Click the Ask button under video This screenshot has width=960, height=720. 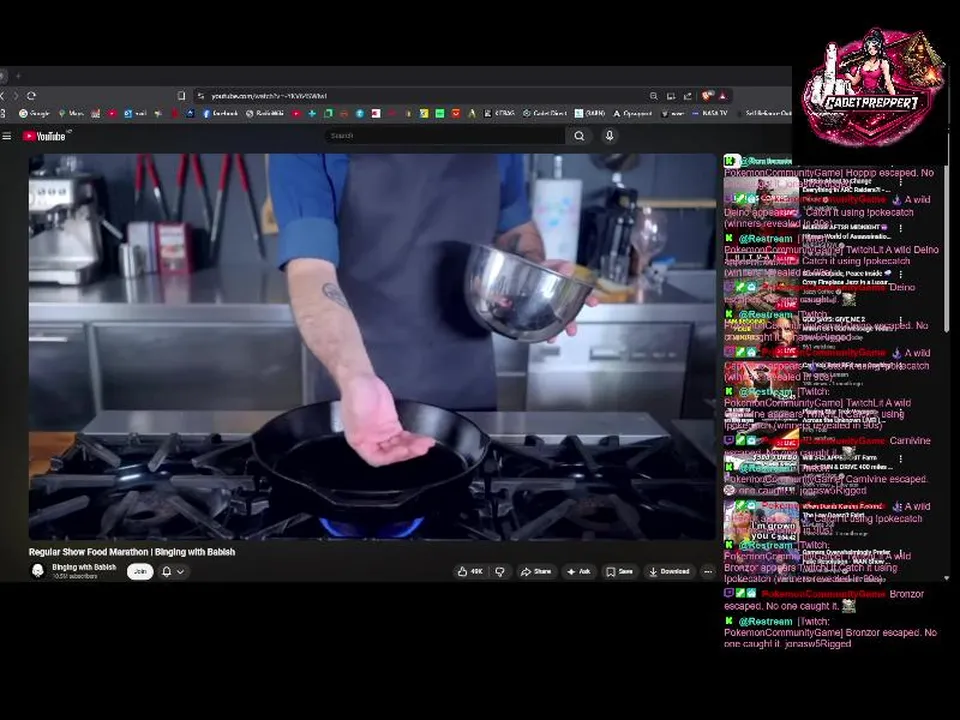point(579,571)
